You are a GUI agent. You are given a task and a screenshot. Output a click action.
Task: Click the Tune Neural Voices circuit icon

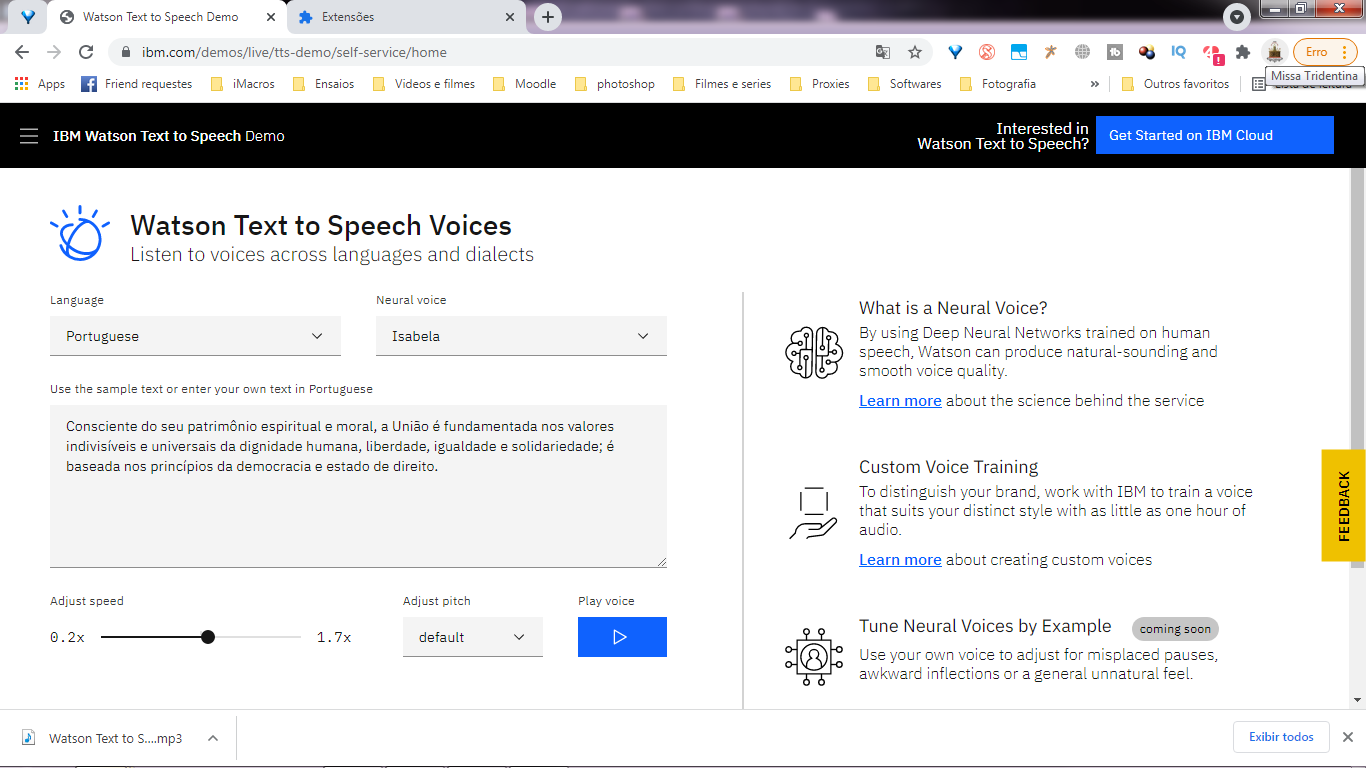[x=813, y=657]
